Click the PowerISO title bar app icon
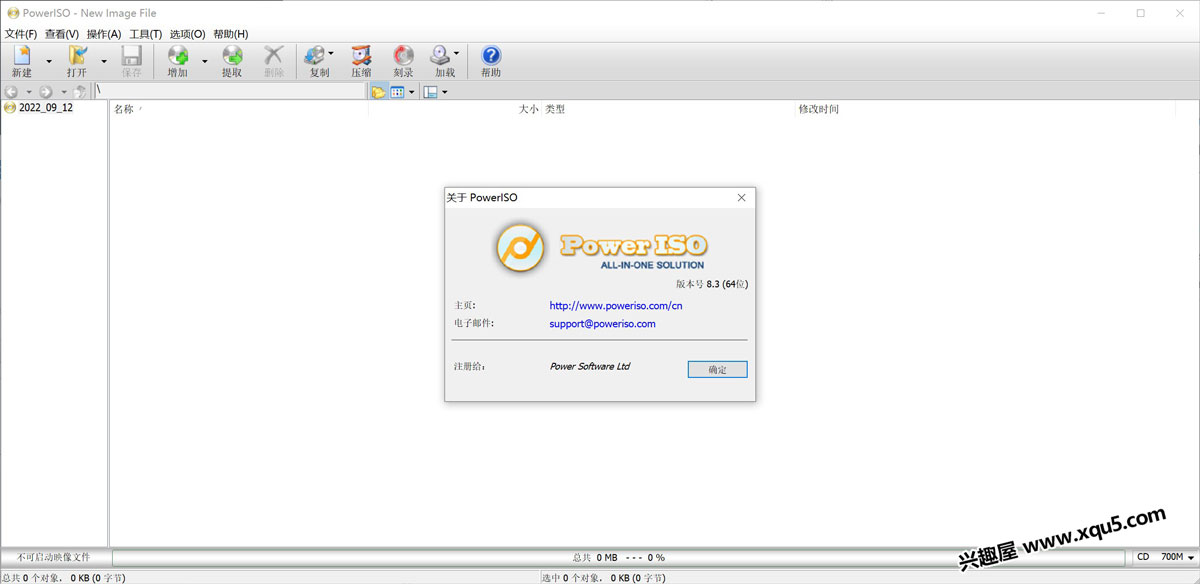Screen dimensions: 1200x584 (x=12, y=13)
